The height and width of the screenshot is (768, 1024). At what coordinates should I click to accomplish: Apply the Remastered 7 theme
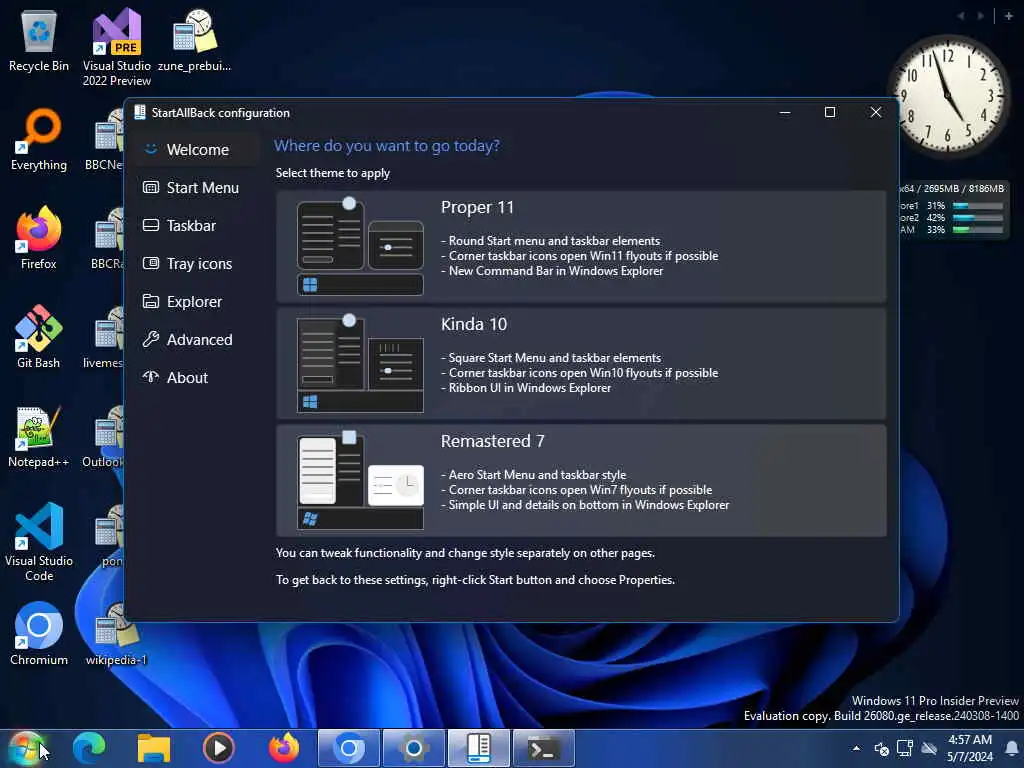[581, 480]
